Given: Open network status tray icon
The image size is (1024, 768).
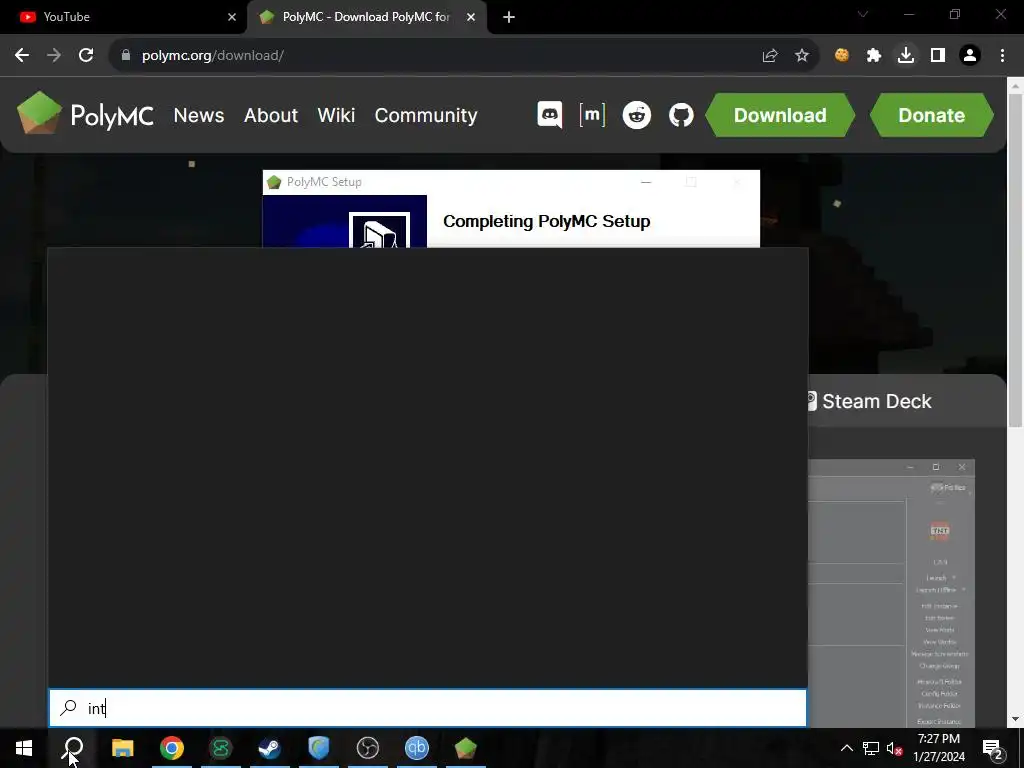Looking at the screenshot, I should click(x=871, y=748).
